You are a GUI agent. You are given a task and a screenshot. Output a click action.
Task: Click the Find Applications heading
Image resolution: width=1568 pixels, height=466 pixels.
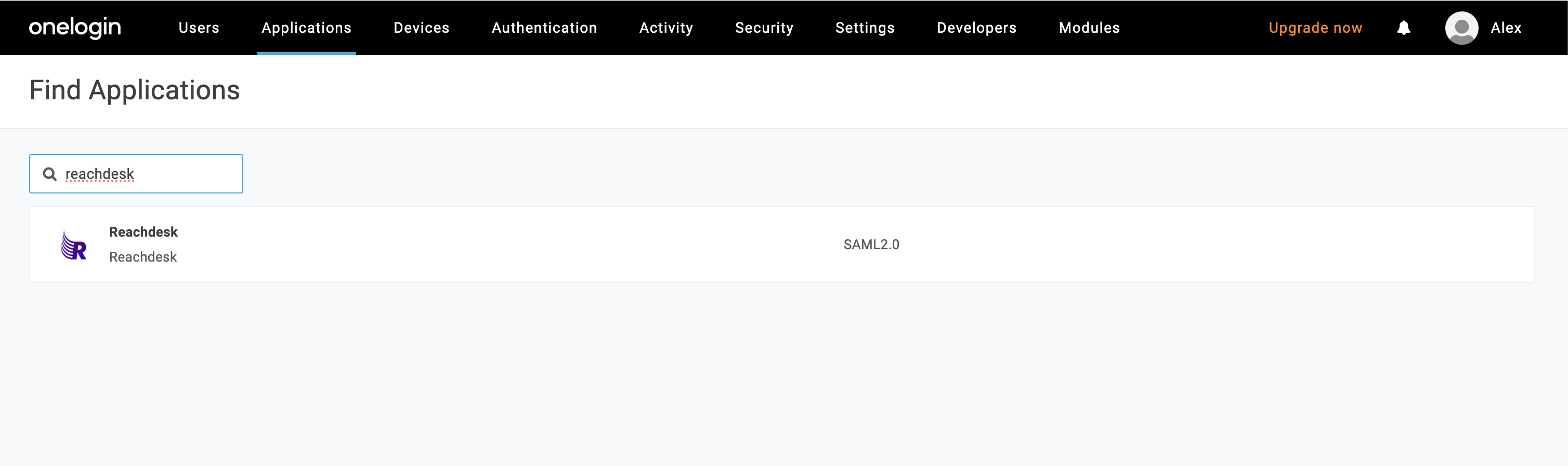[x=135, y=90]
